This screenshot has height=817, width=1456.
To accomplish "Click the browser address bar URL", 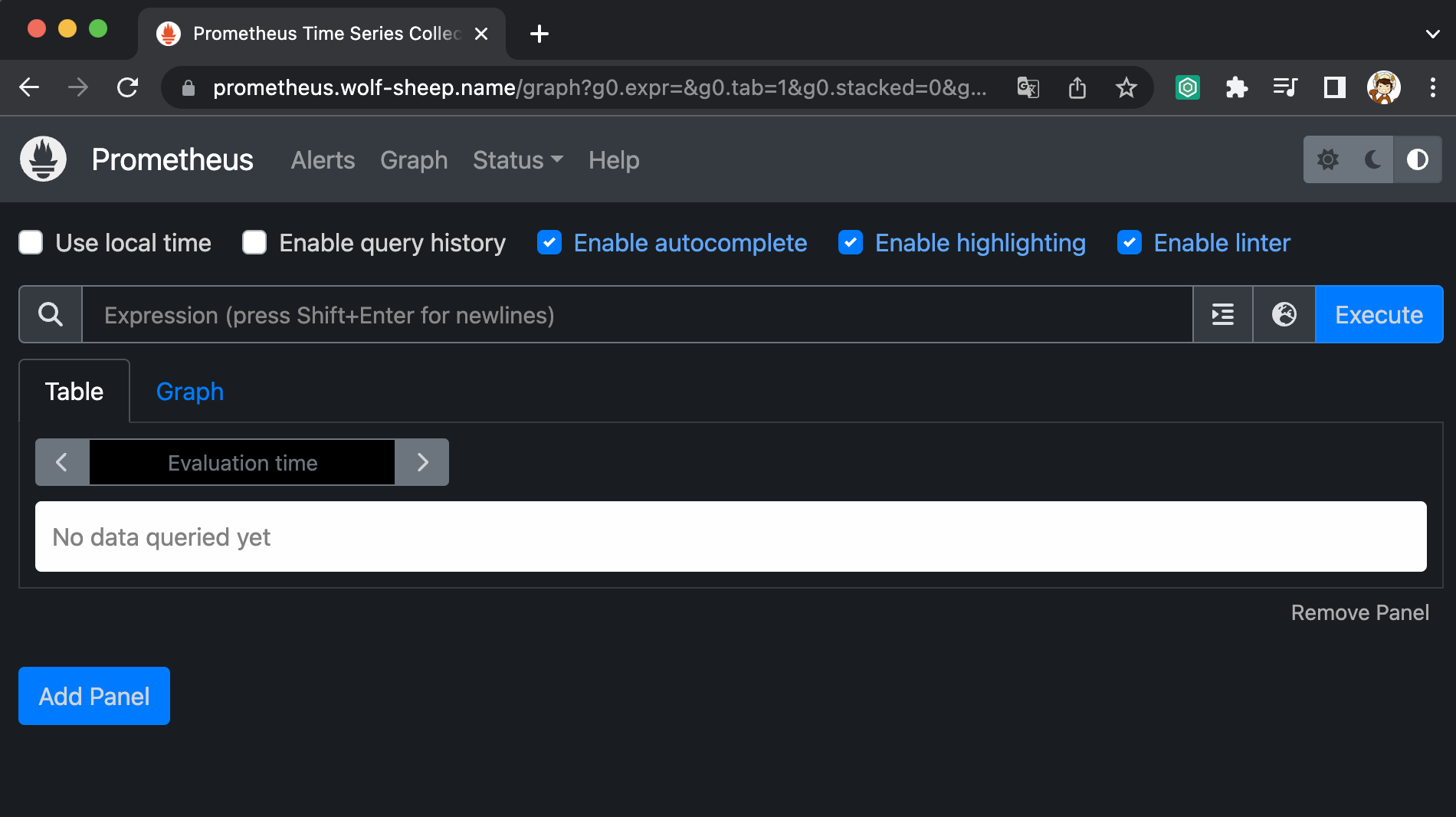I will (599, 87).
